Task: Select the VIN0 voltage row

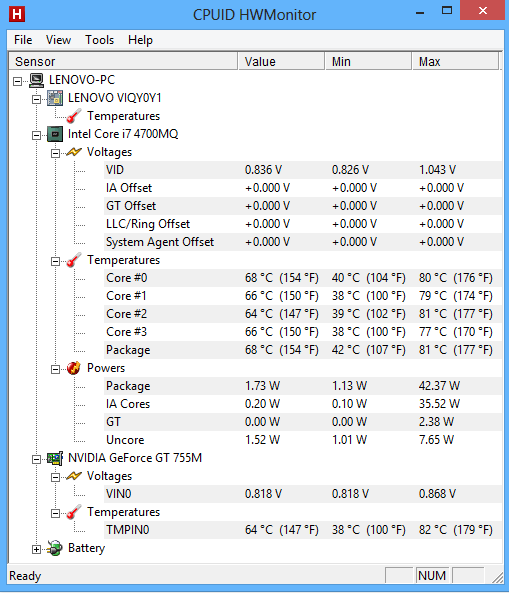Action: [x=303, y=494]
